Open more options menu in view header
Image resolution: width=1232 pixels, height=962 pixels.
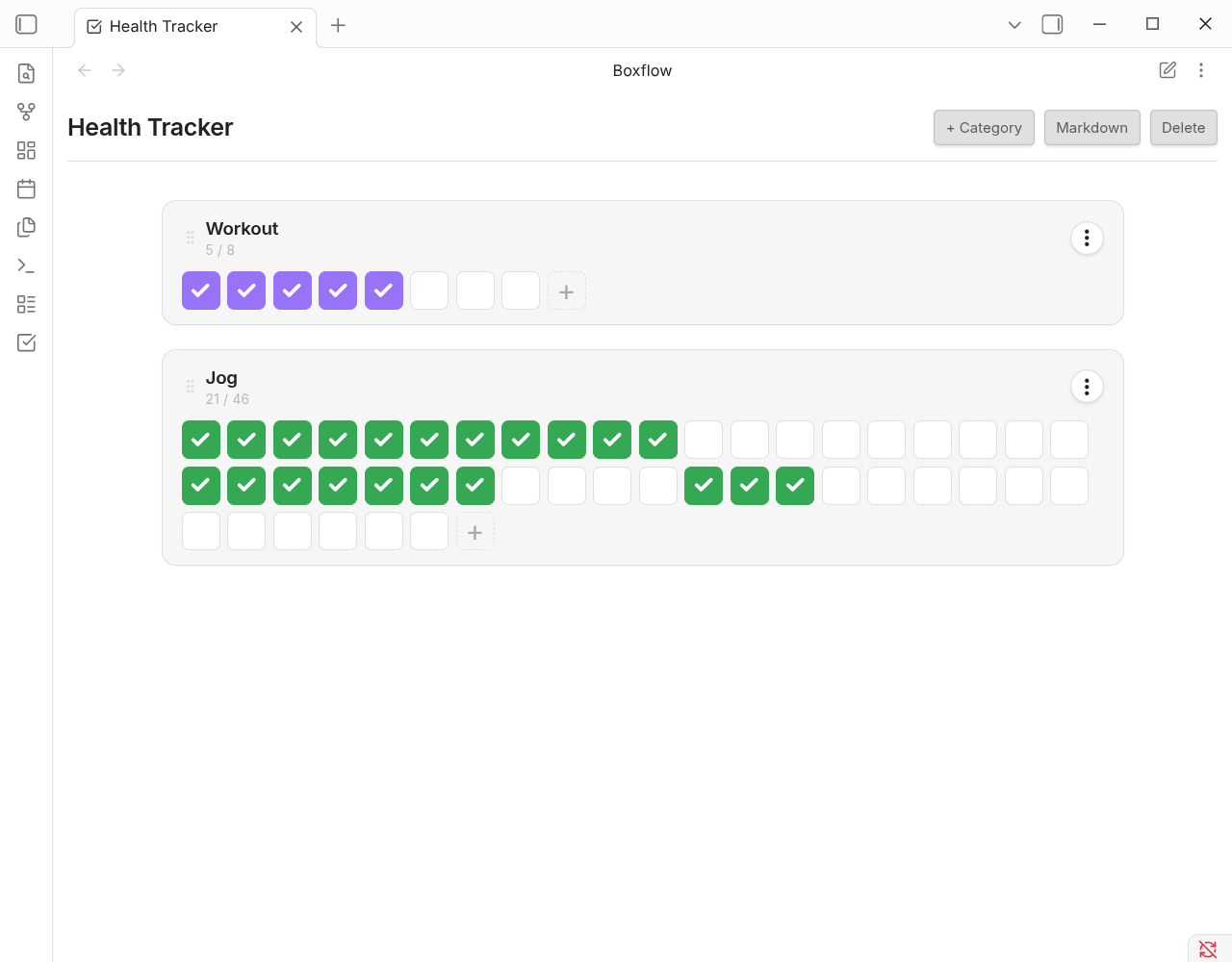[x=1201, y=70]
